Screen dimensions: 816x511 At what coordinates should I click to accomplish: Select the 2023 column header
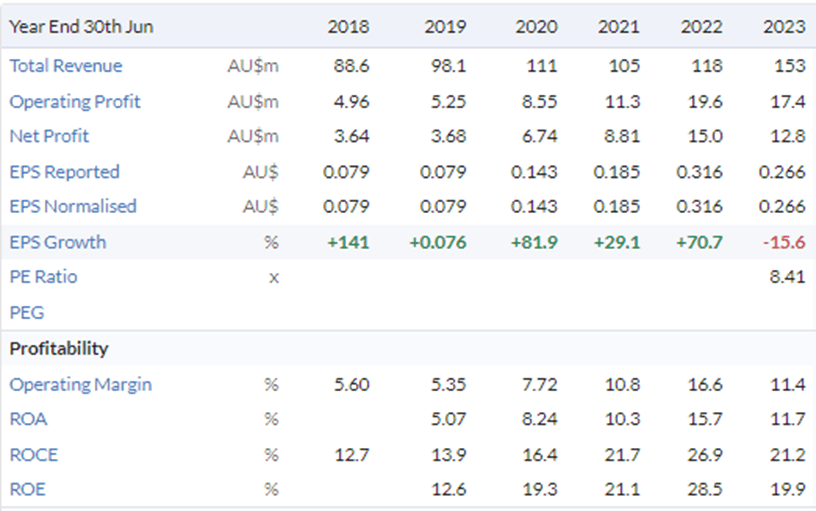[x=782, y=27]
